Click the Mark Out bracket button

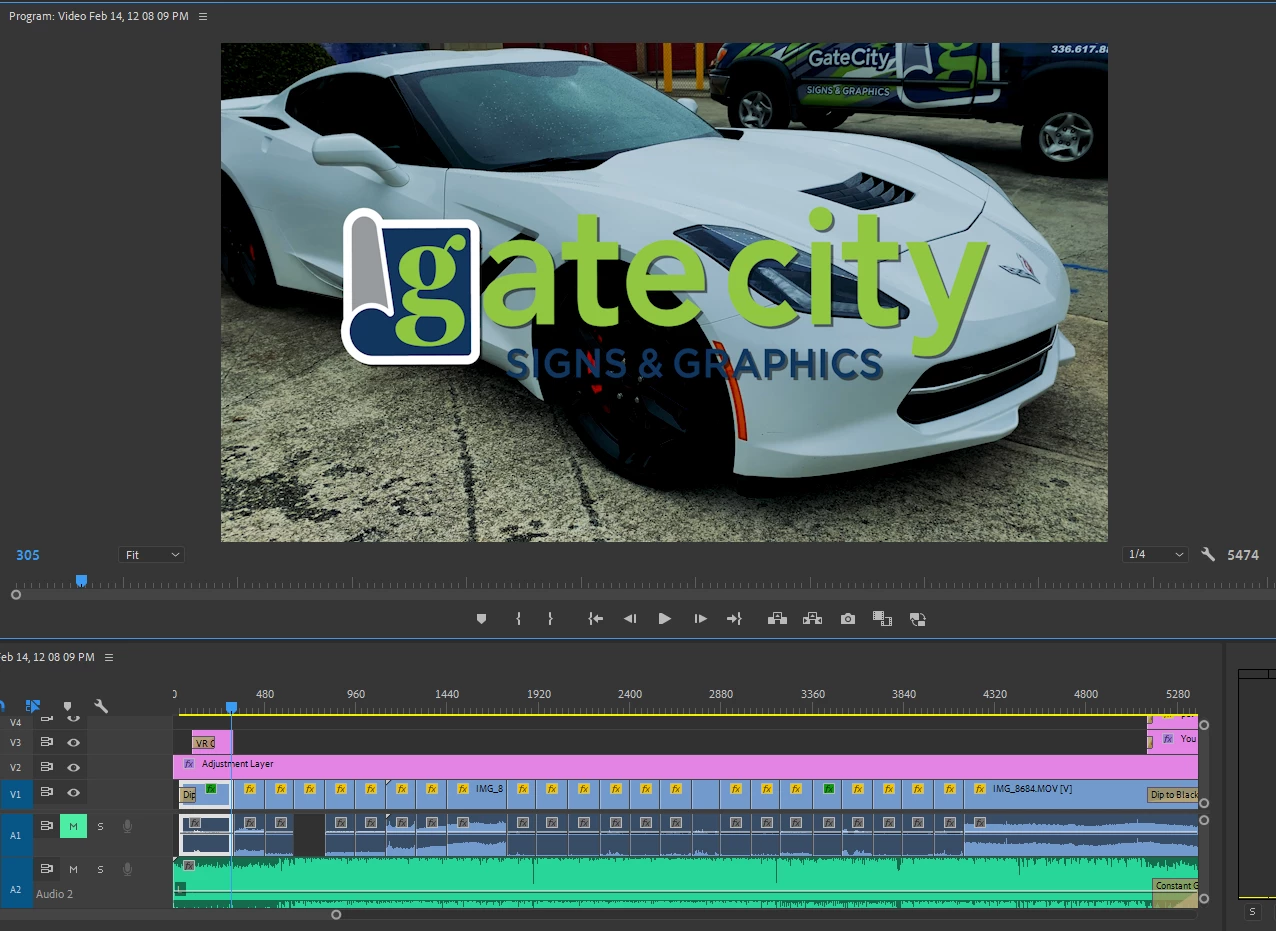coord(550,619)
